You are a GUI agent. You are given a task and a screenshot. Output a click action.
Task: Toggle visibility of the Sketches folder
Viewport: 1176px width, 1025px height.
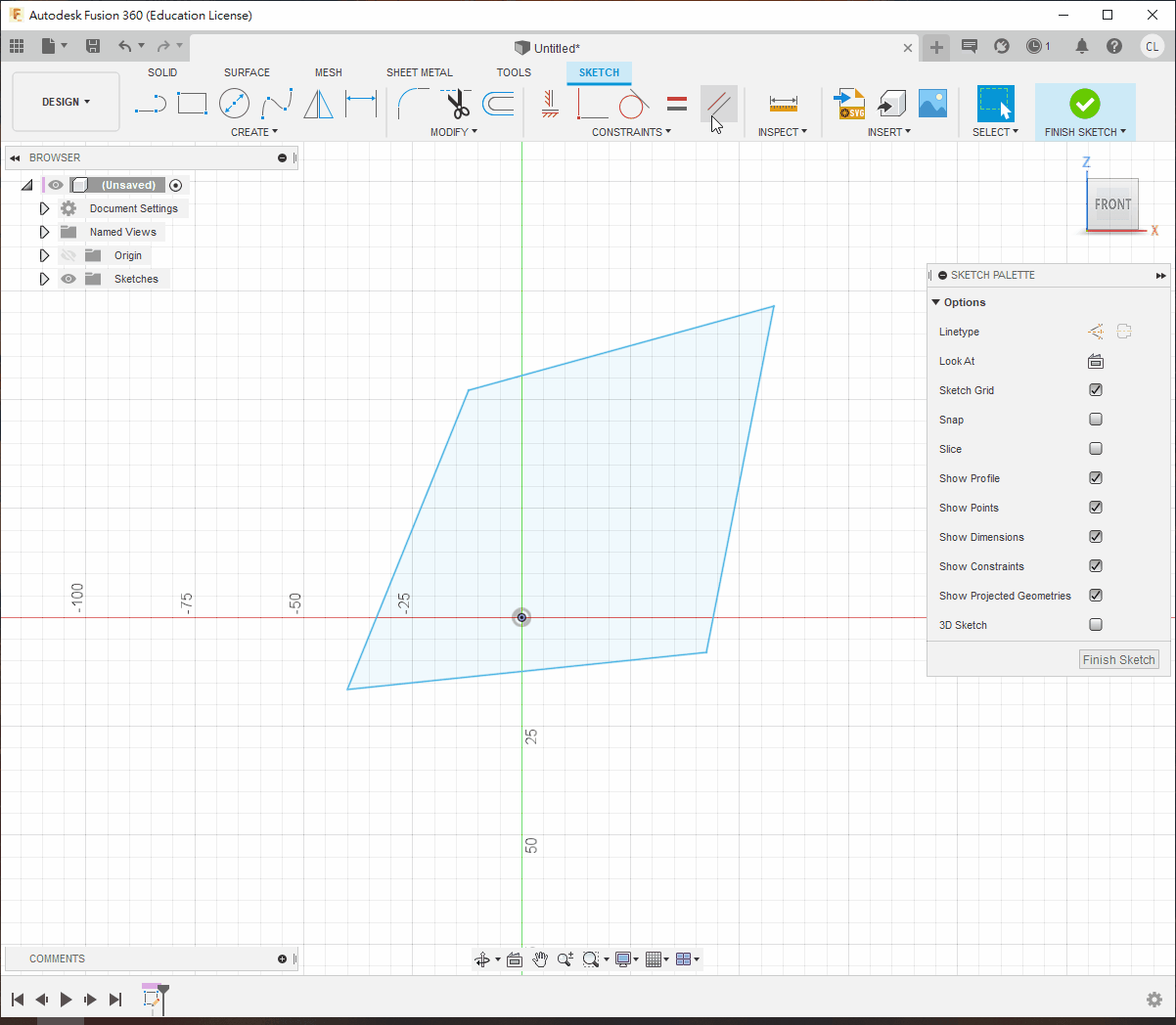[68, 279]
